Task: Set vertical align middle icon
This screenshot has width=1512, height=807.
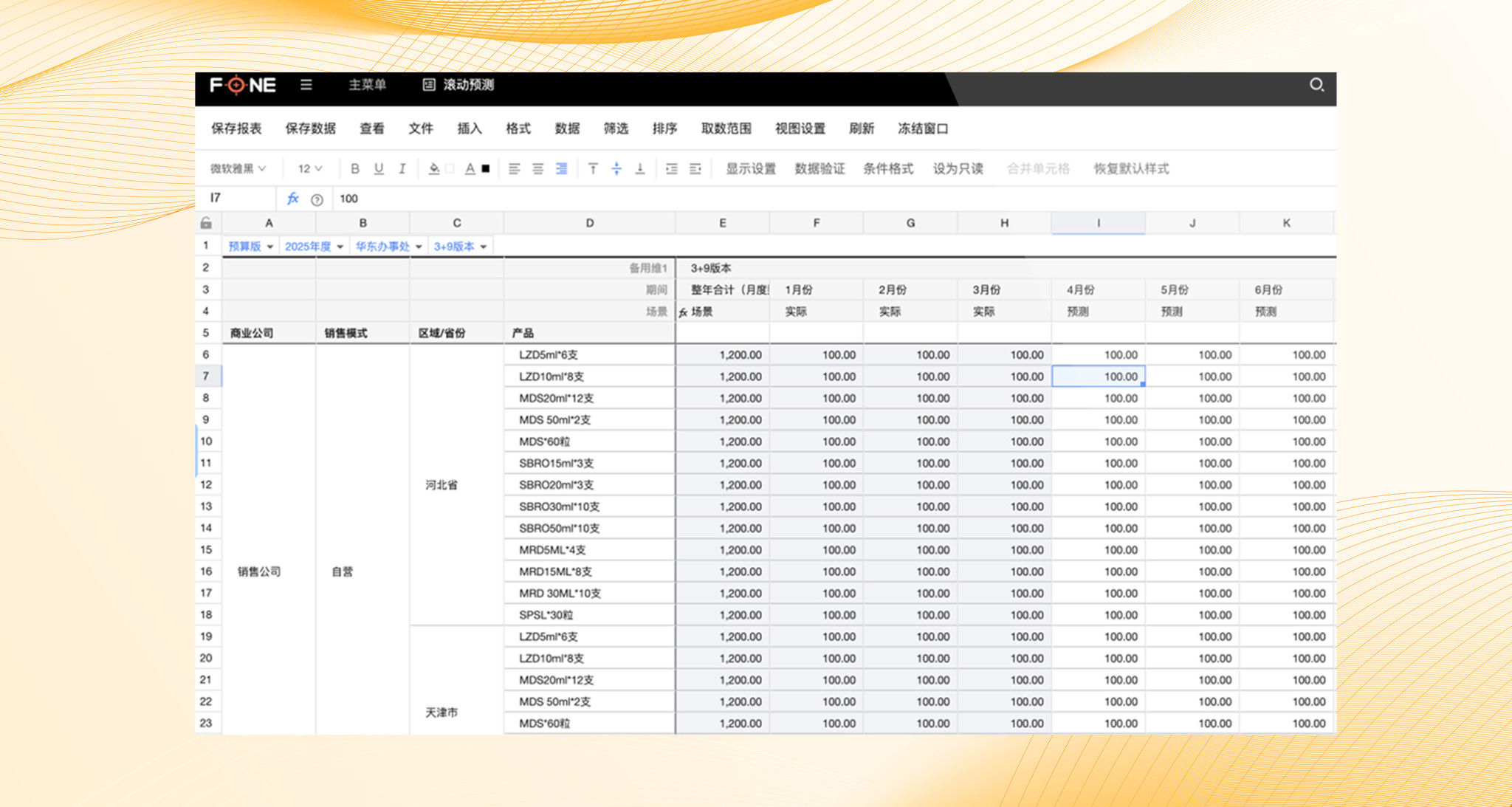Action: pos(616,168)
